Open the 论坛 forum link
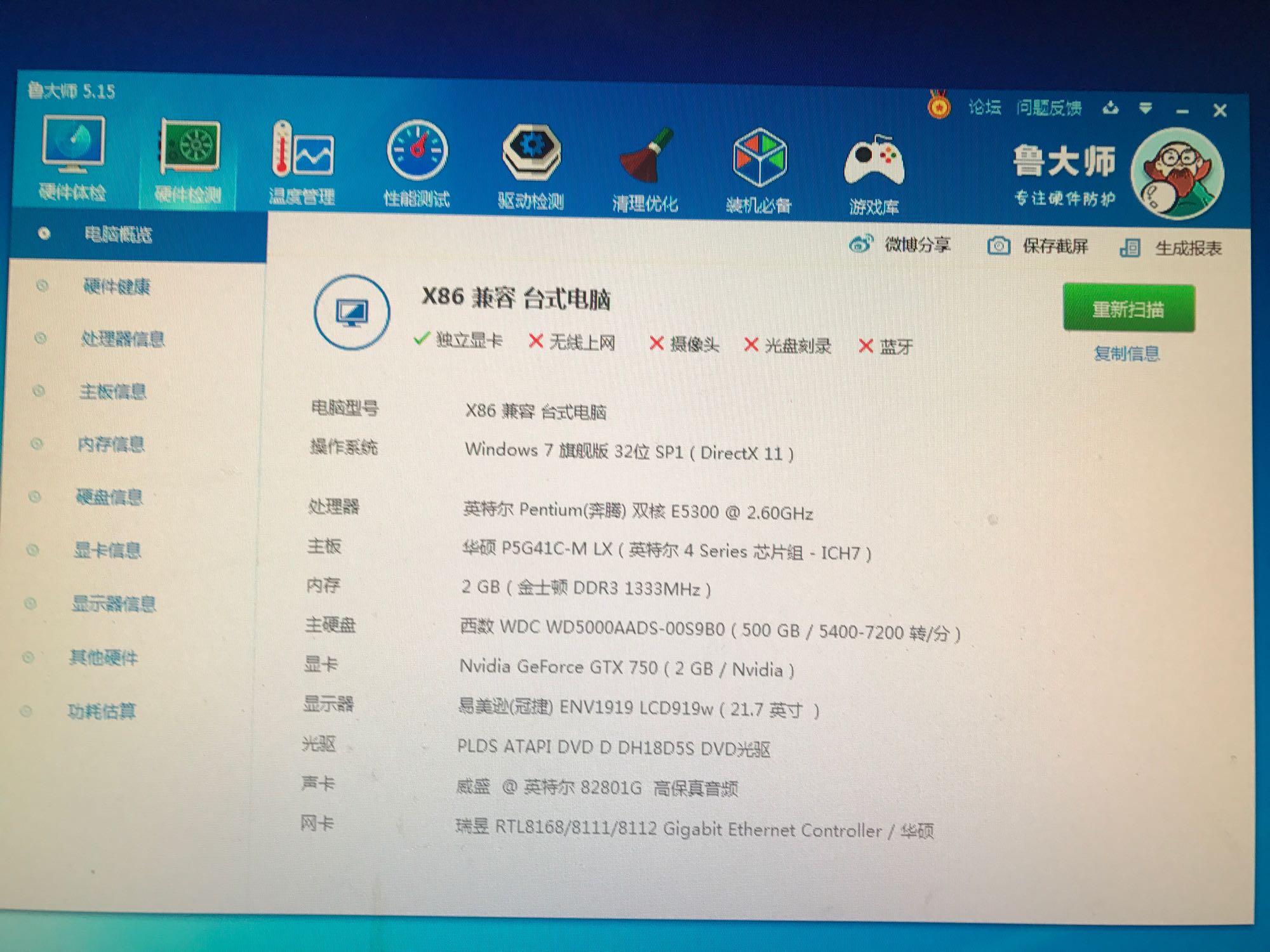 985,107
